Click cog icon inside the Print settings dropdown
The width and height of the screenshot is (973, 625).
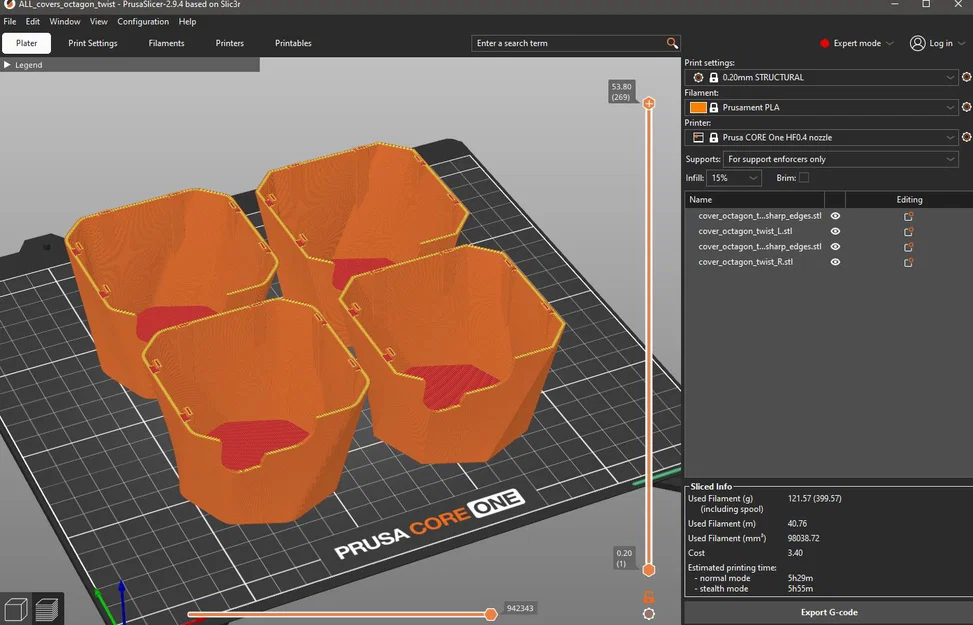[698, 78]
